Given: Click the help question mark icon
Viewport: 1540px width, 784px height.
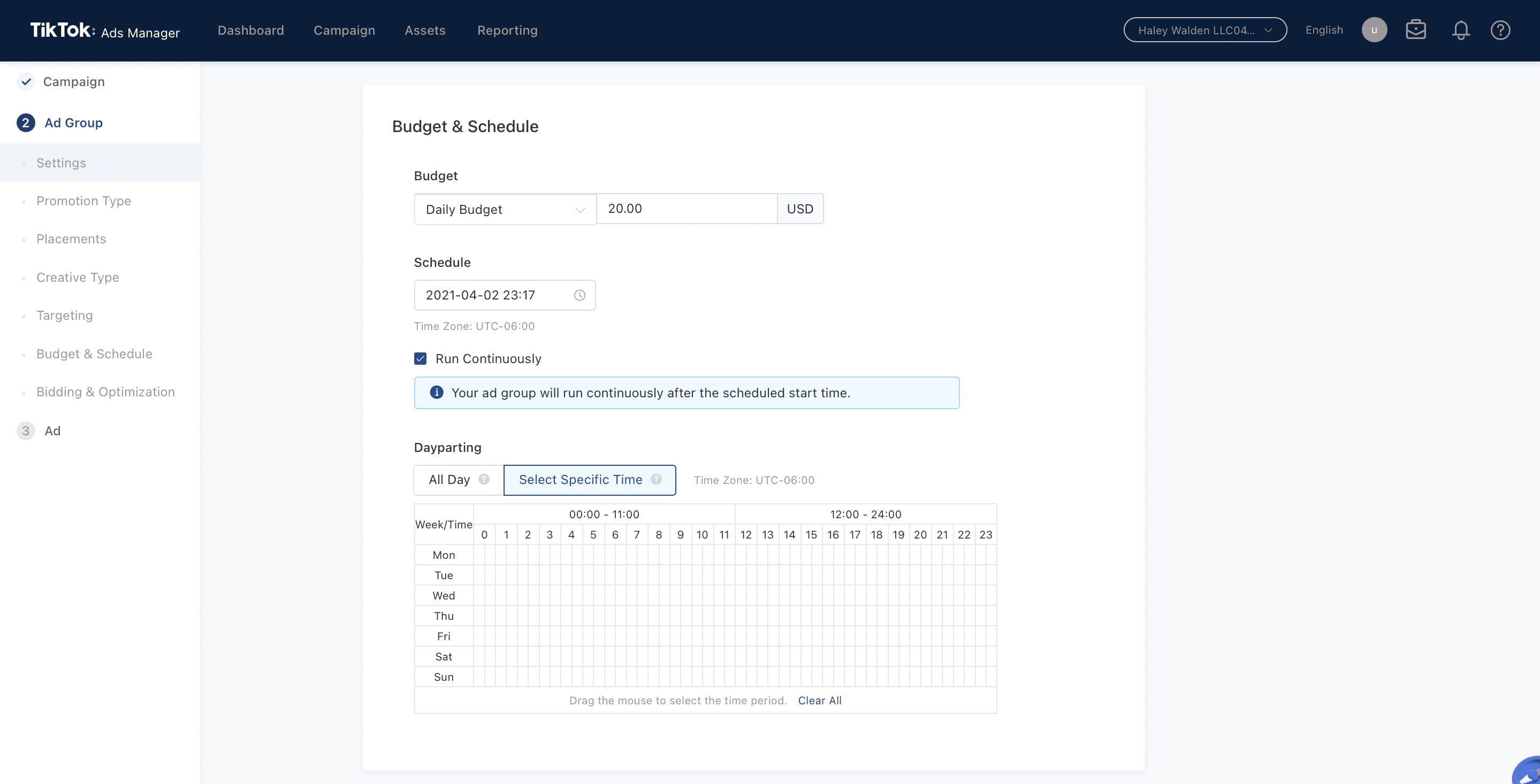Looking at the screenshot, I should click(x=1500, y=30).
